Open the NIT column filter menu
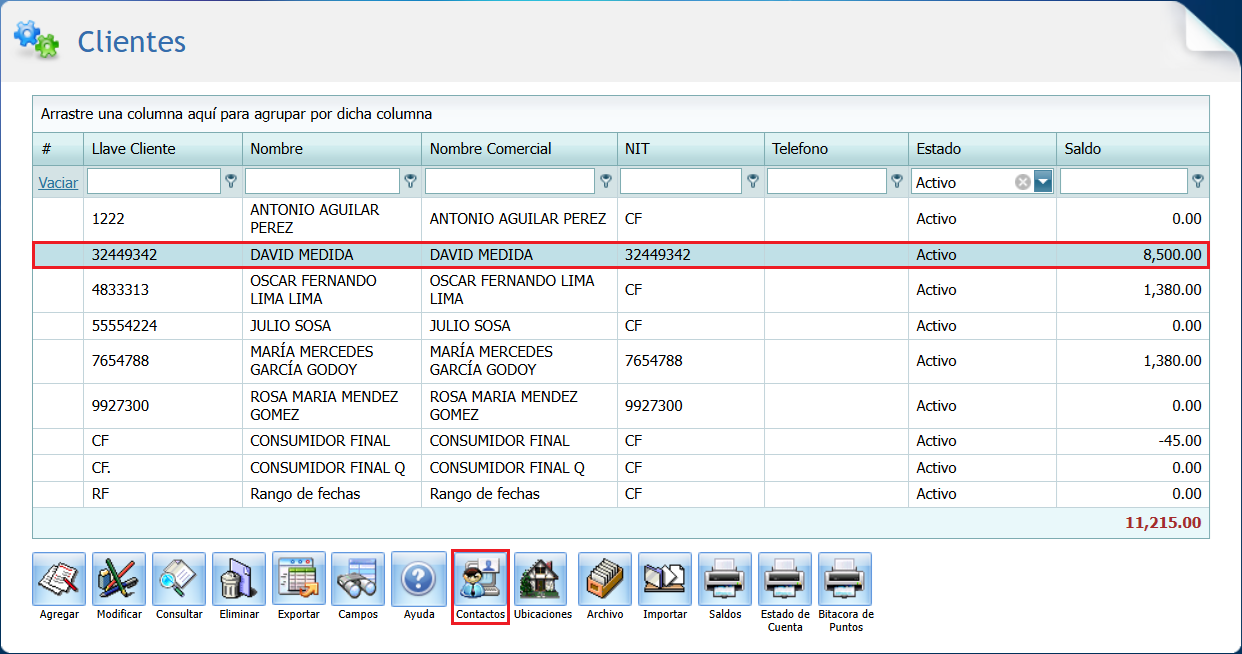1242x654 pixels. (x=753, y=181)
